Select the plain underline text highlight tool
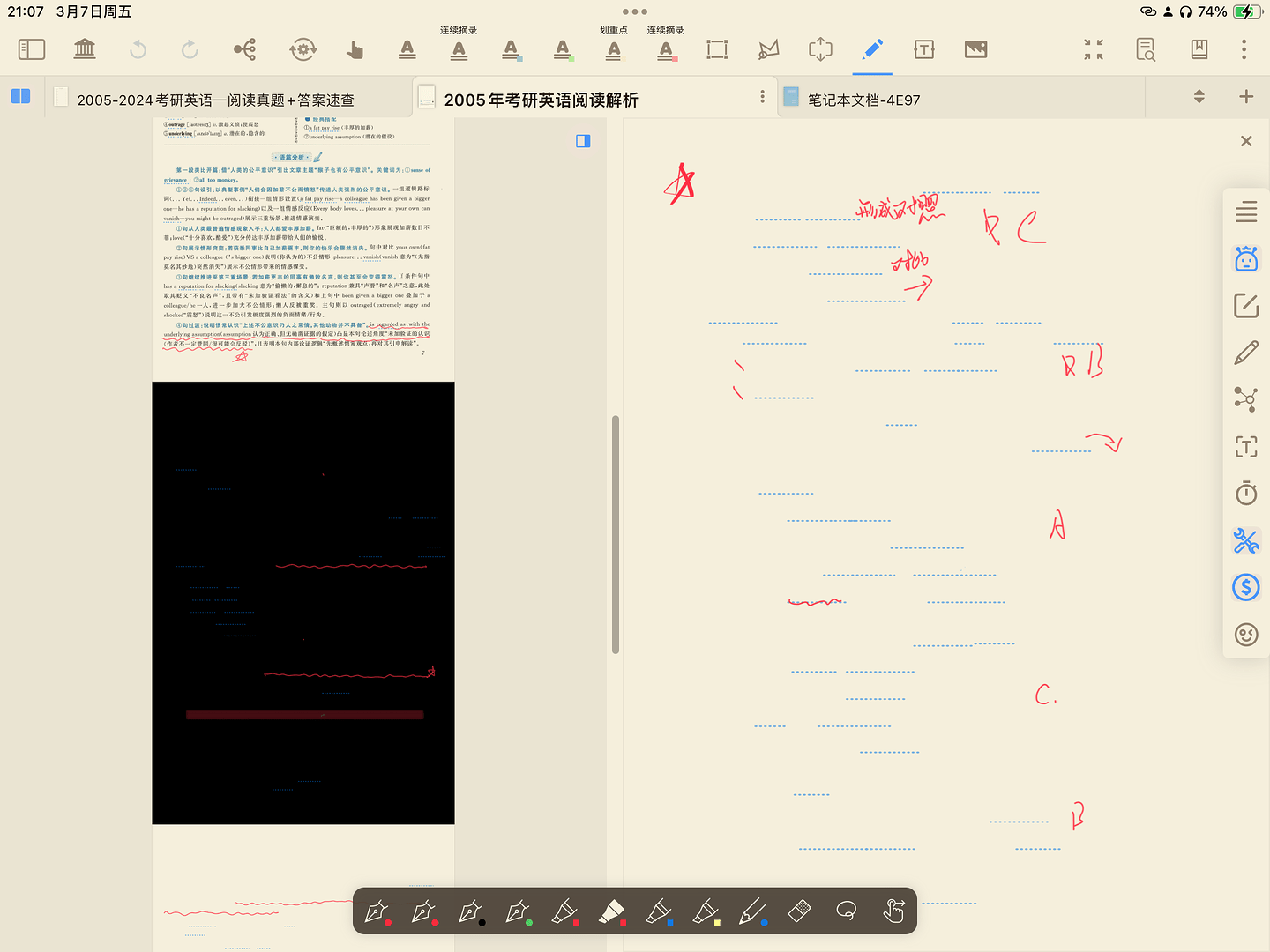 click(x=407, y=49)
